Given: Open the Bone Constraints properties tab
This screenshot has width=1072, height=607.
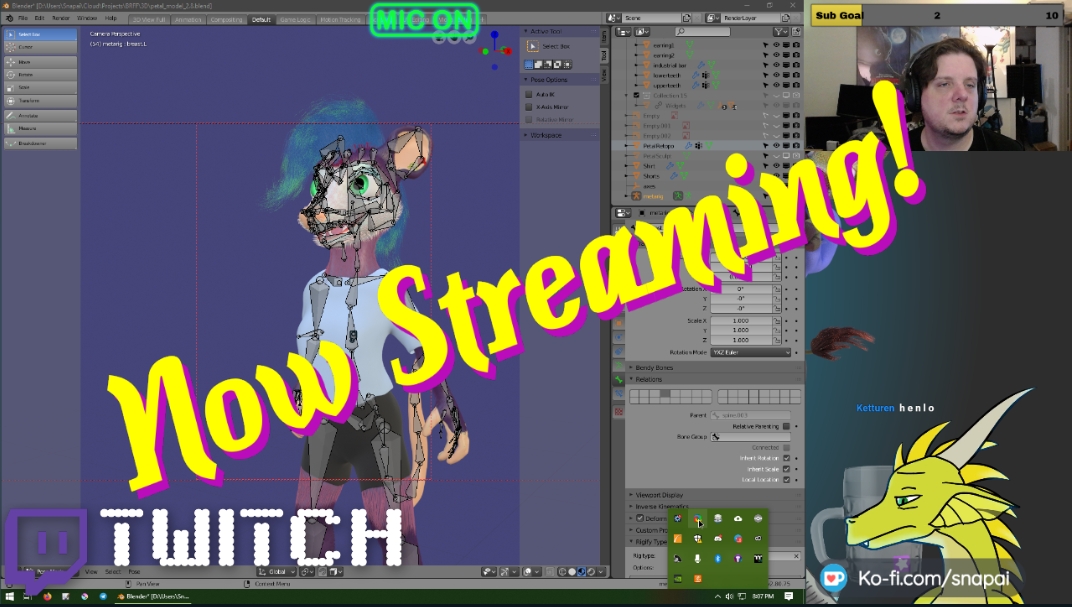Looking at the screenshot, I should click(x=619, y=395).
